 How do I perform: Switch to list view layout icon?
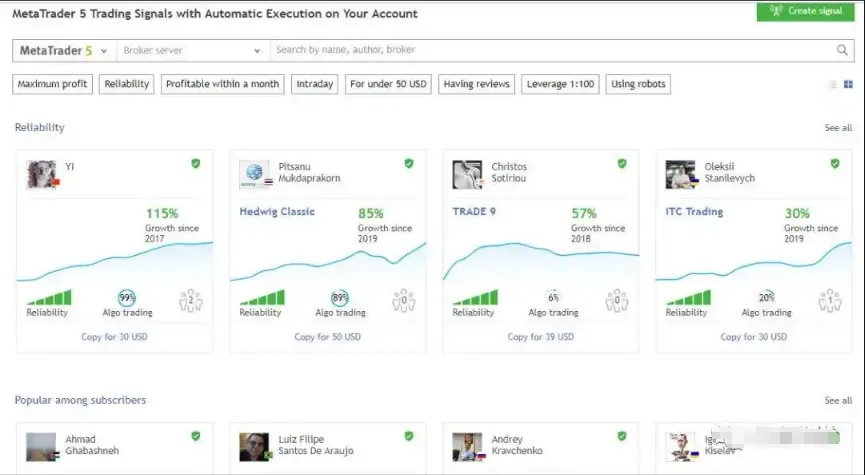click(x=833, y=85)
